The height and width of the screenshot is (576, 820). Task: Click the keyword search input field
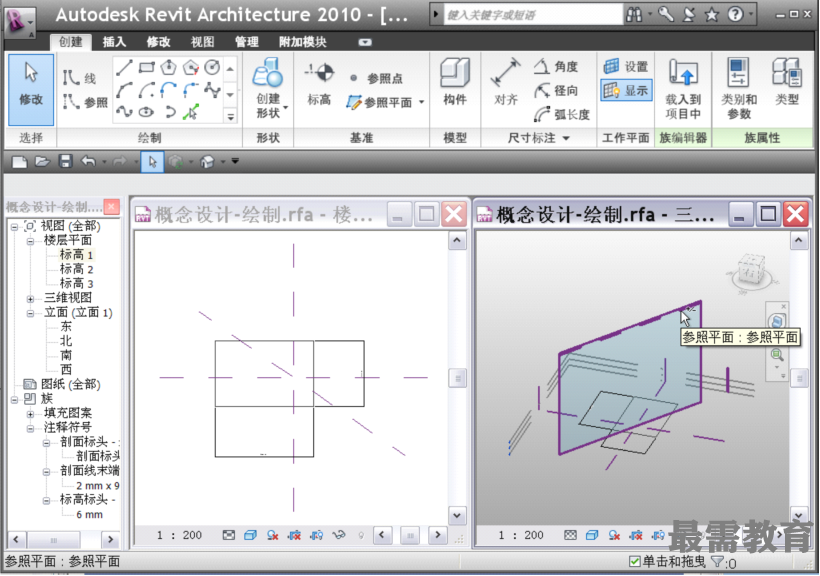coord(533,15)
